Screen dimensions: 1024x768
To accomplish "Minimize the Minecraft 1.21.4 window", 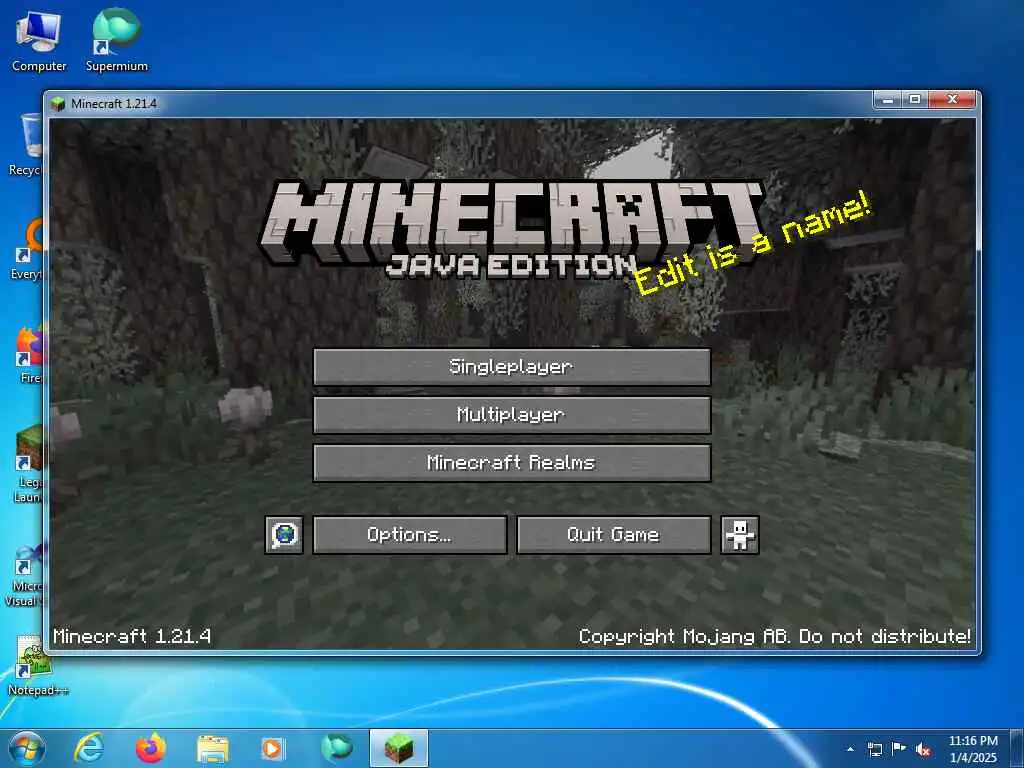I will tap(888, 100).
